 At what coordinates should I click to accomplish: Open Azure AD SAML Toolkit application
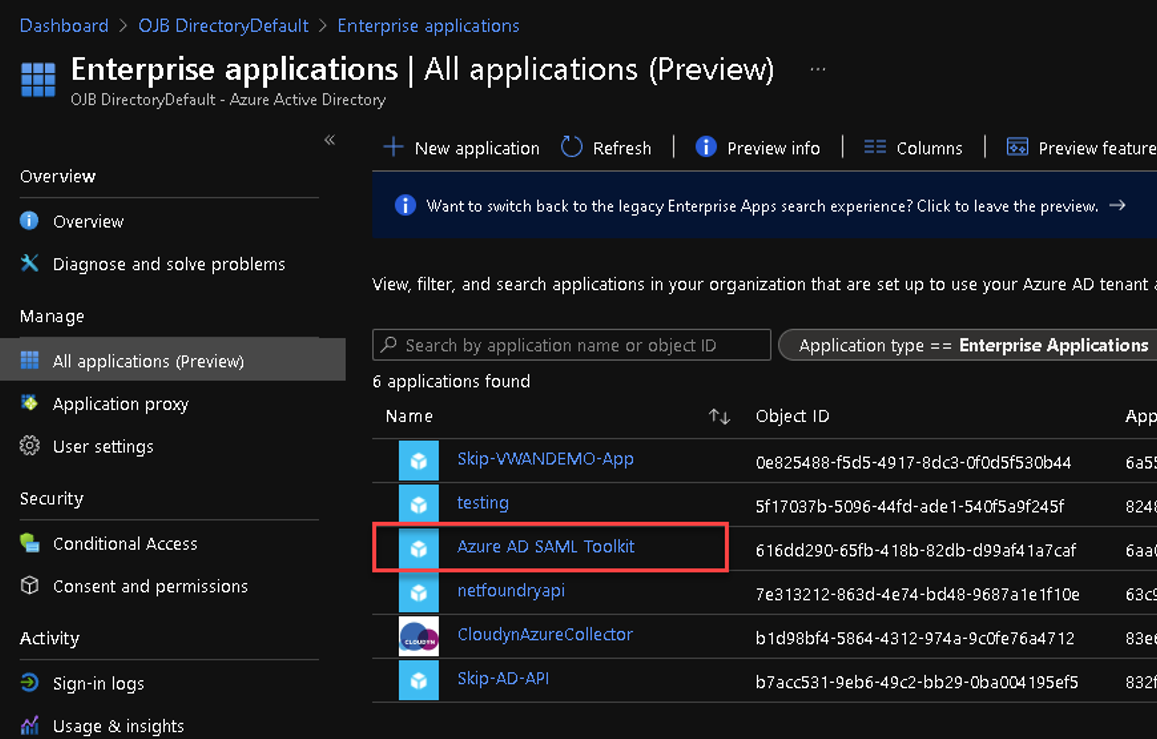[x=546, y=547]
